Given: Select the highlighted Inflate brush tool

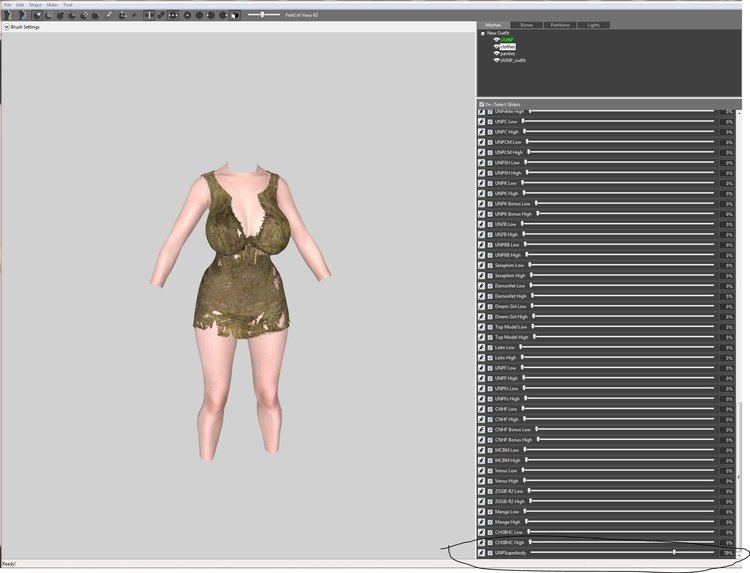Looking at the screenshot, I should [37, 15].
